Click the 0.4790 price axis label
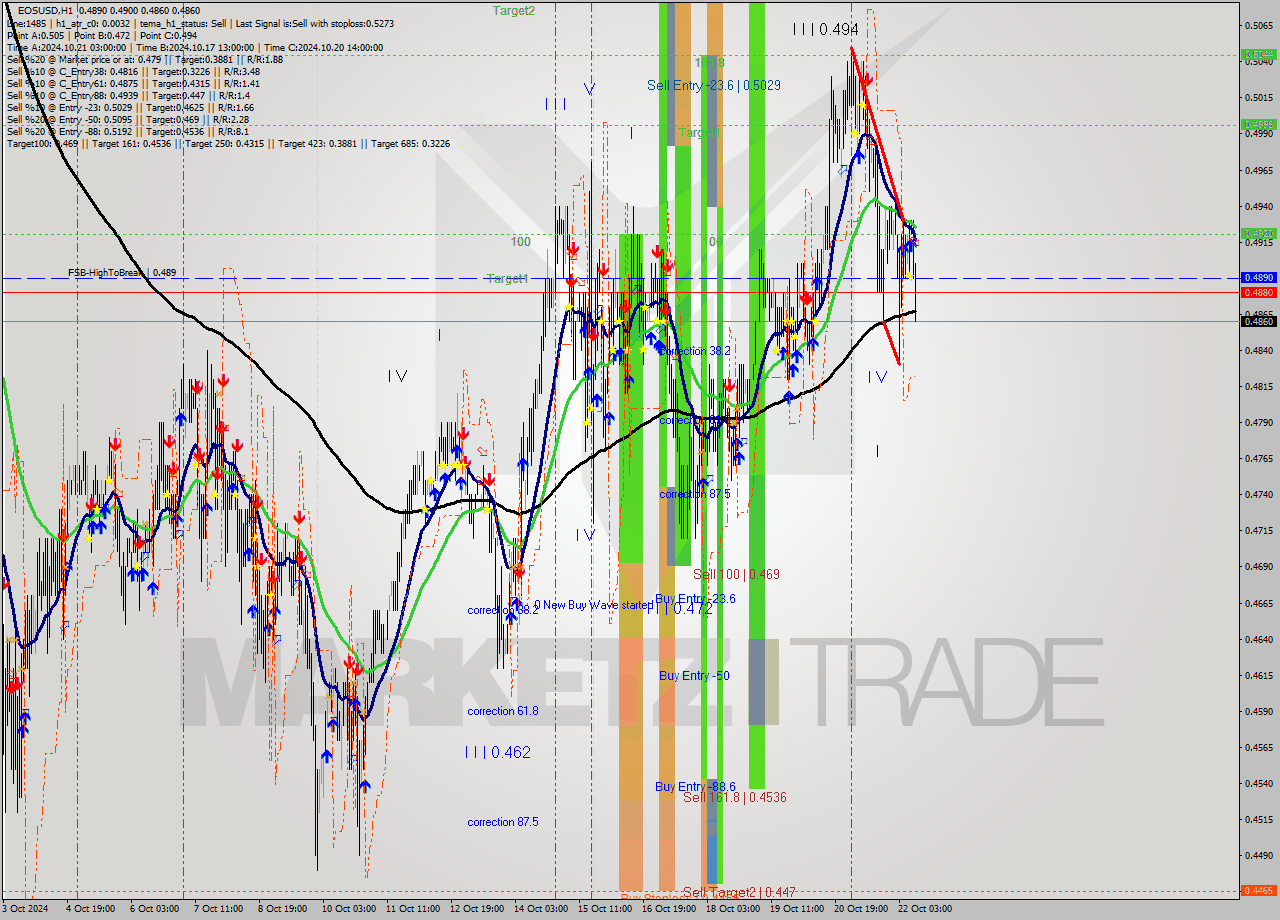The image size is (1280, 920). (1258, 422)
